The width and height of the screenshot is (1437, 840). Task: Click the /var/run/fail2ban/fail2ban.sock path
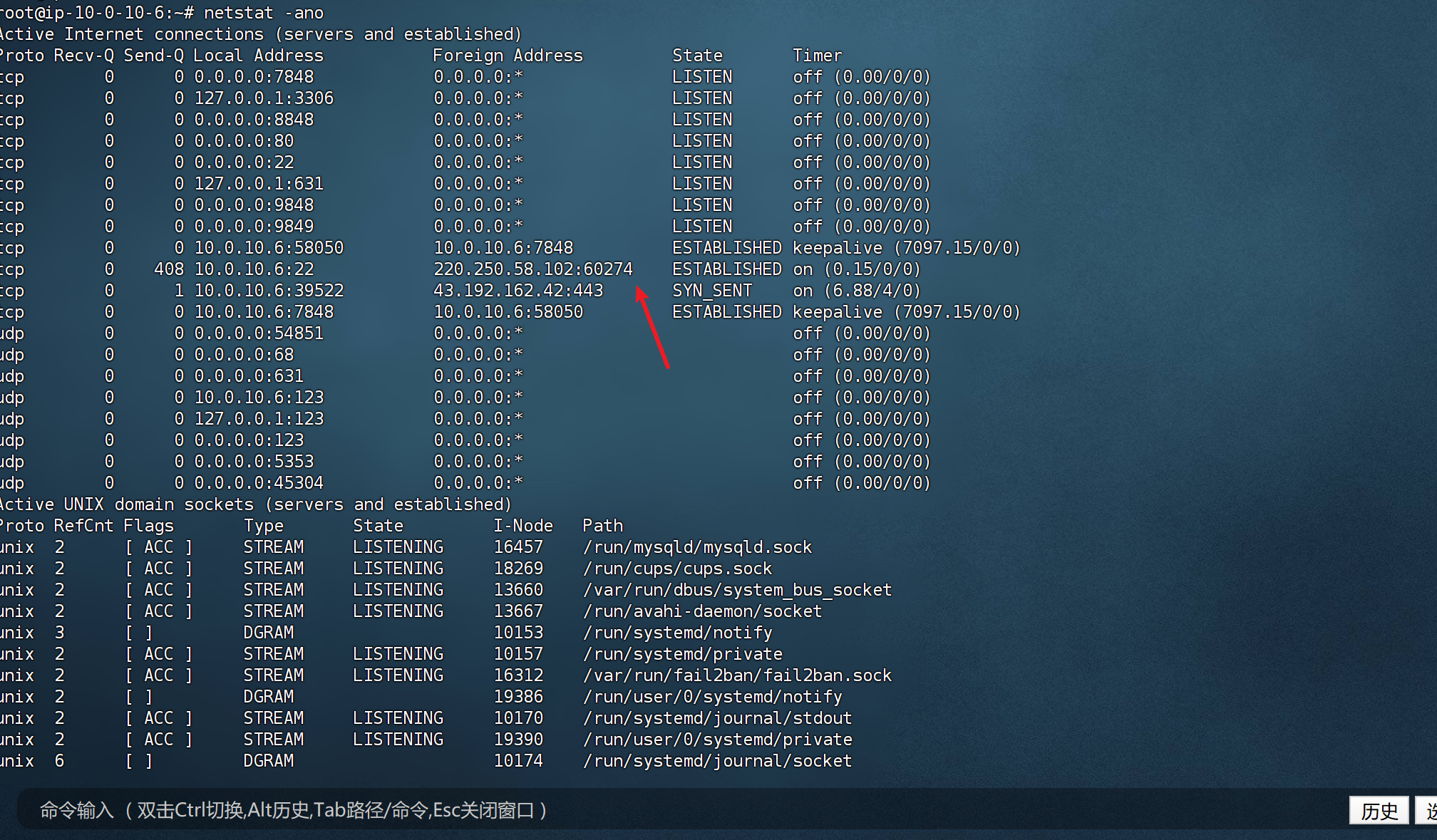tap(736, 675)
